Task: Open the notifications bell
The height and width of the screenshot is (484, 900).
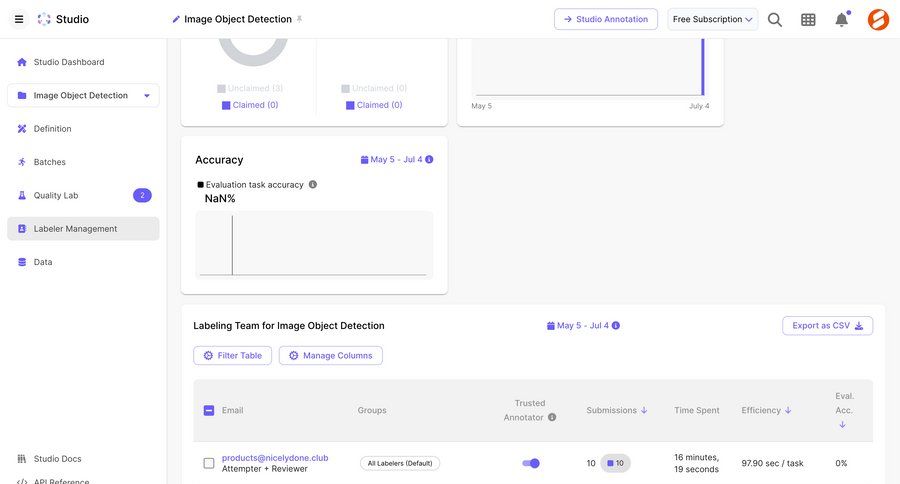Action: pos(841,19)
